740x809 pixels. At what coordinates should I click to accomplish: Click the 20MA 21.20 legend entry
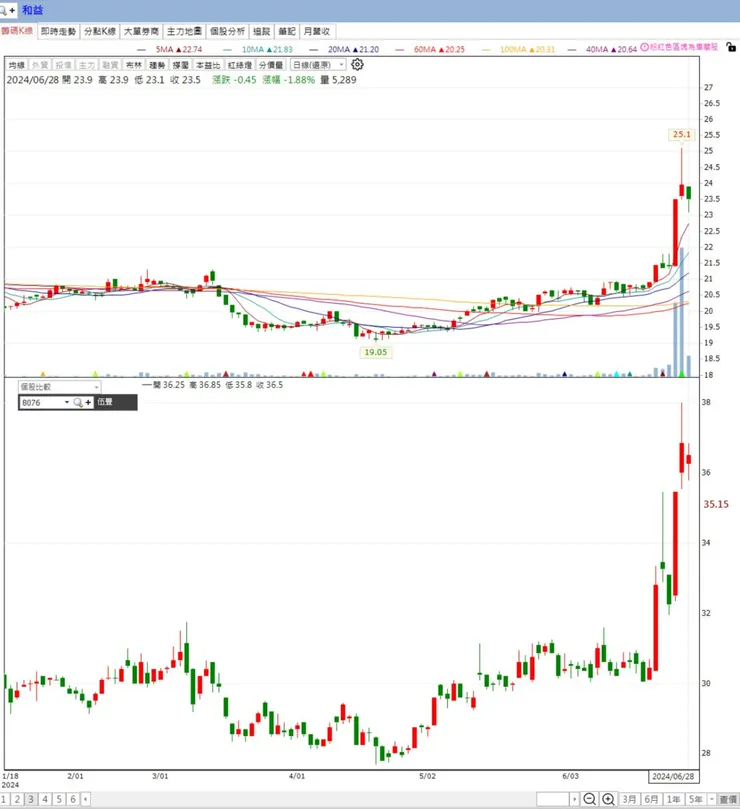344,50
